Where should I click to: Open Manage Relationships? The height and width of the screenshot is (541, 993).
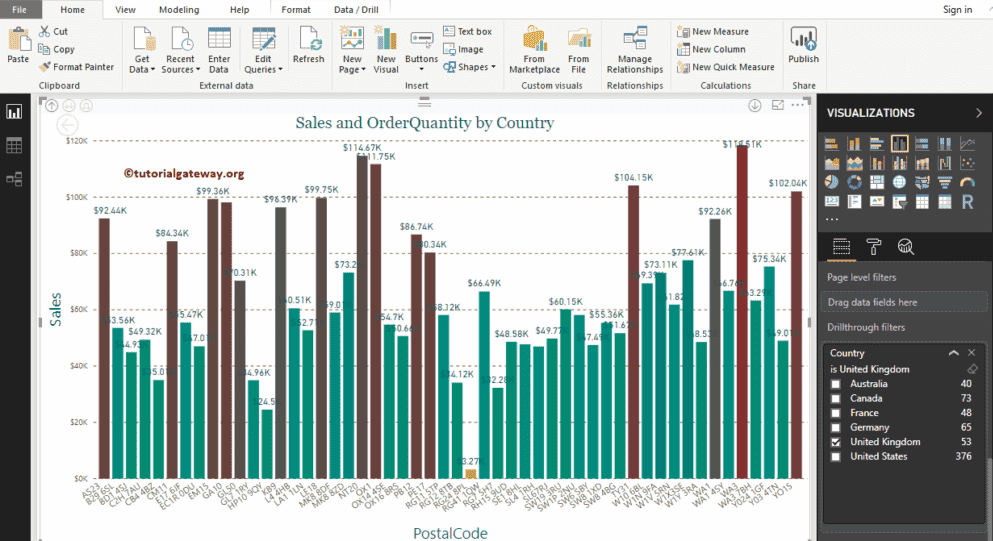(x=634, y=50)
